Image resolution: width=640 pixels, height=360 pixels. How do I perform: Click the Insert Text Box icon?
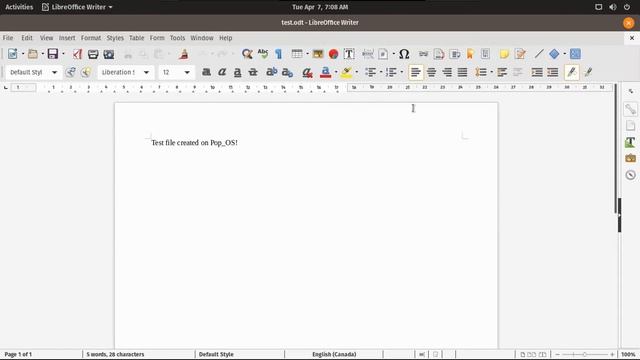click(x=349, y=54)
